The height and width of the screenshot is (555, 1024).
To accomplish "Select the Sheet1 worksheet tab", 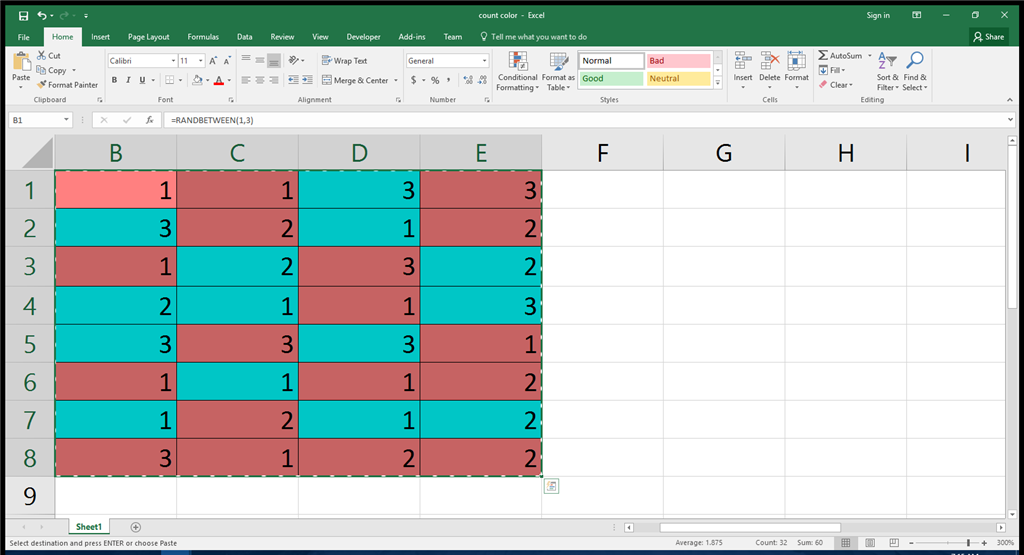I will tap(89, 527).
